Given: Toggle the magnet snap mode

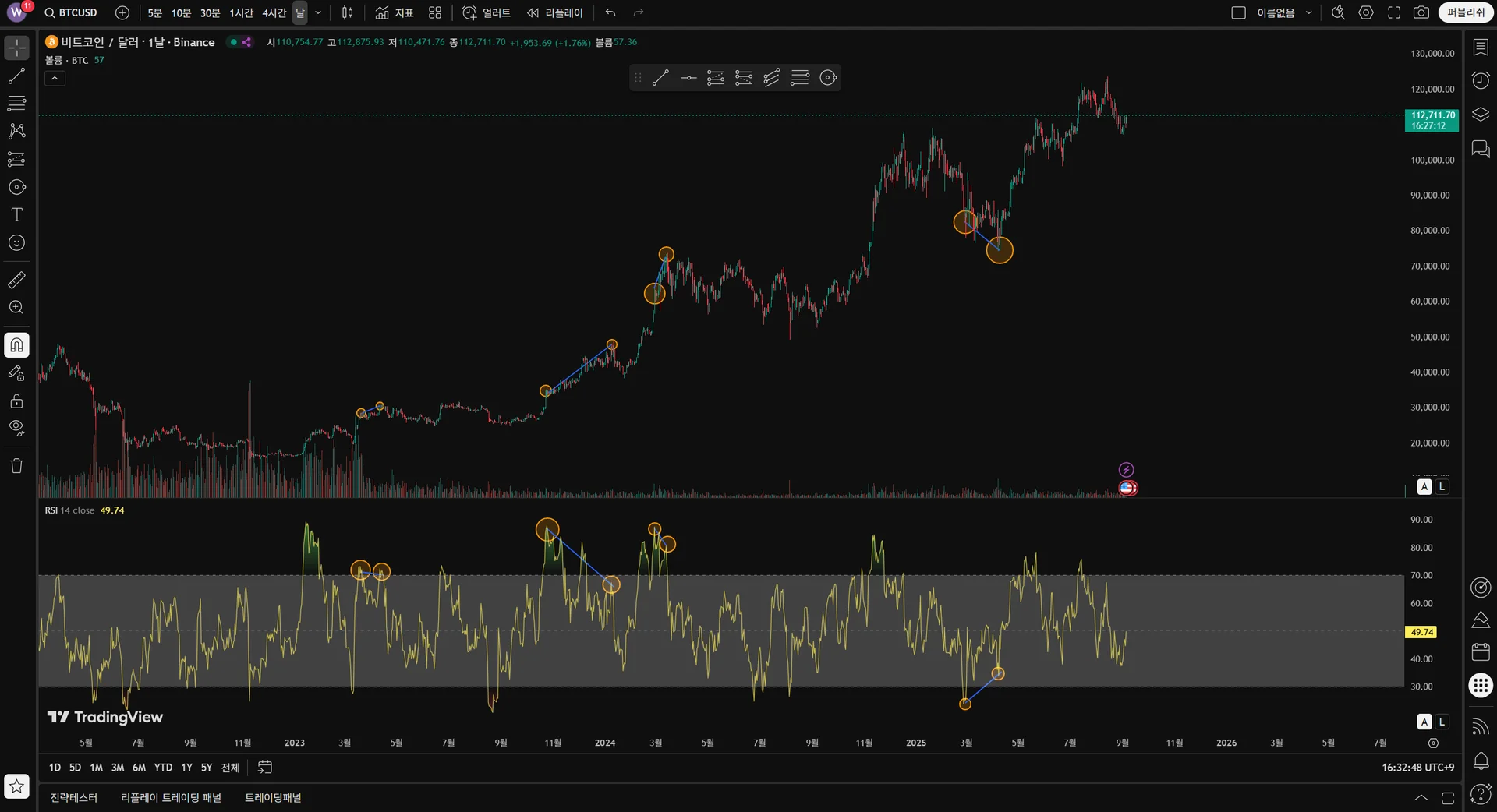Looking at the screenshot, I should click(16, 344).
